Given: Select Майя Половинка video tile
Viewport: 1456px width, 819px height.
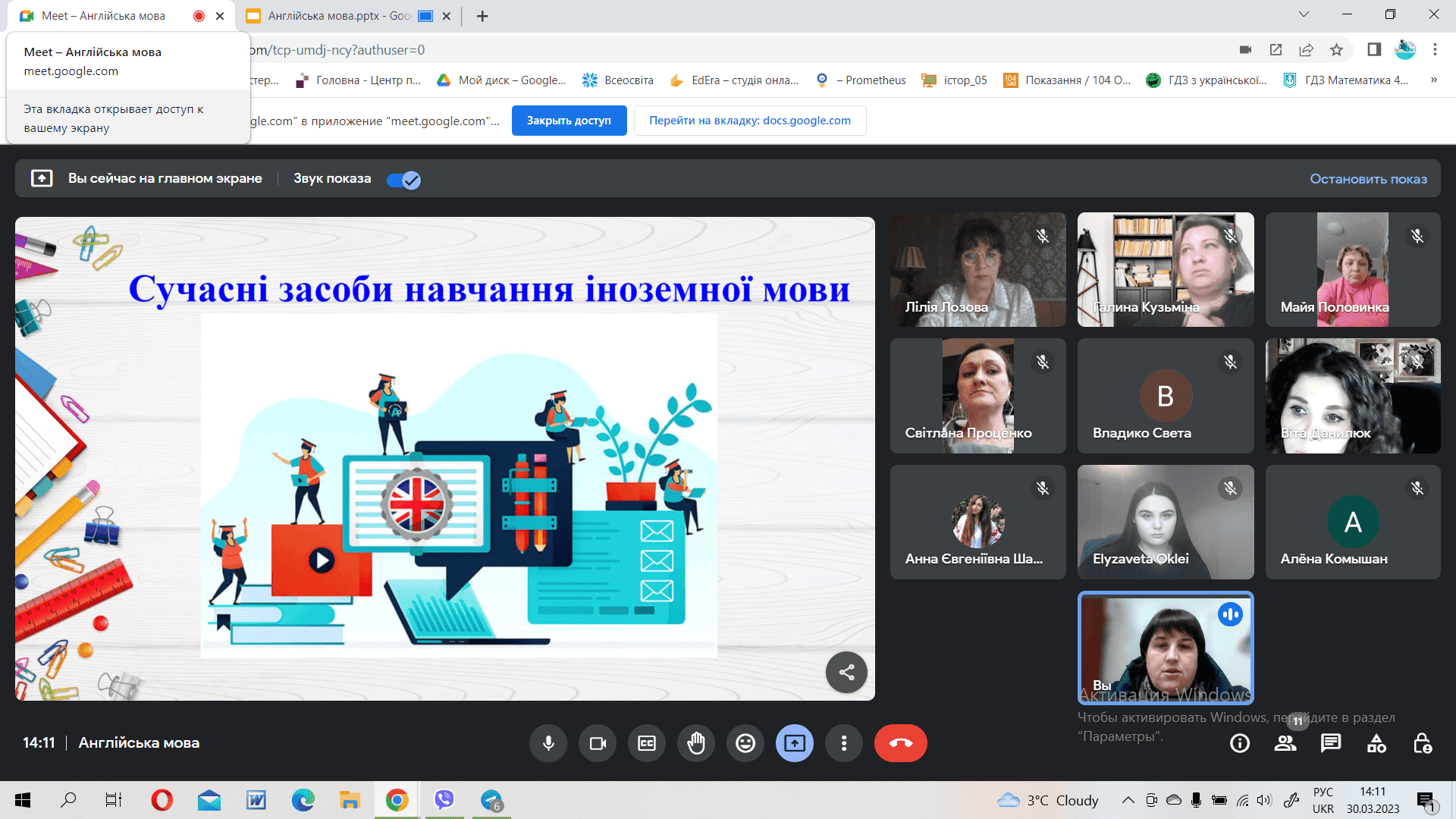Looking at the screenshot, I should [1353, 269].
